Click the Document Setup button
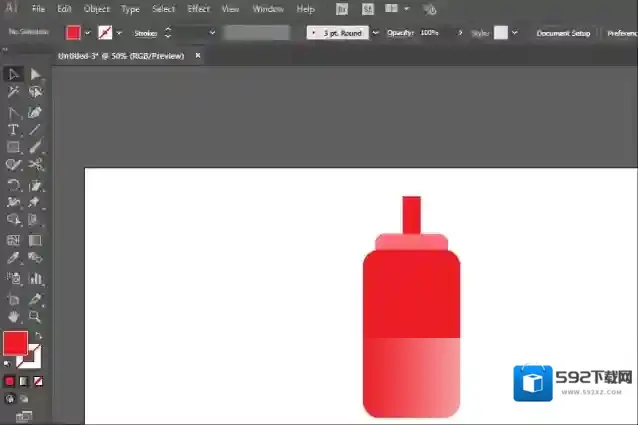Screen dimensions: 638x425 (x=564, y=32)
